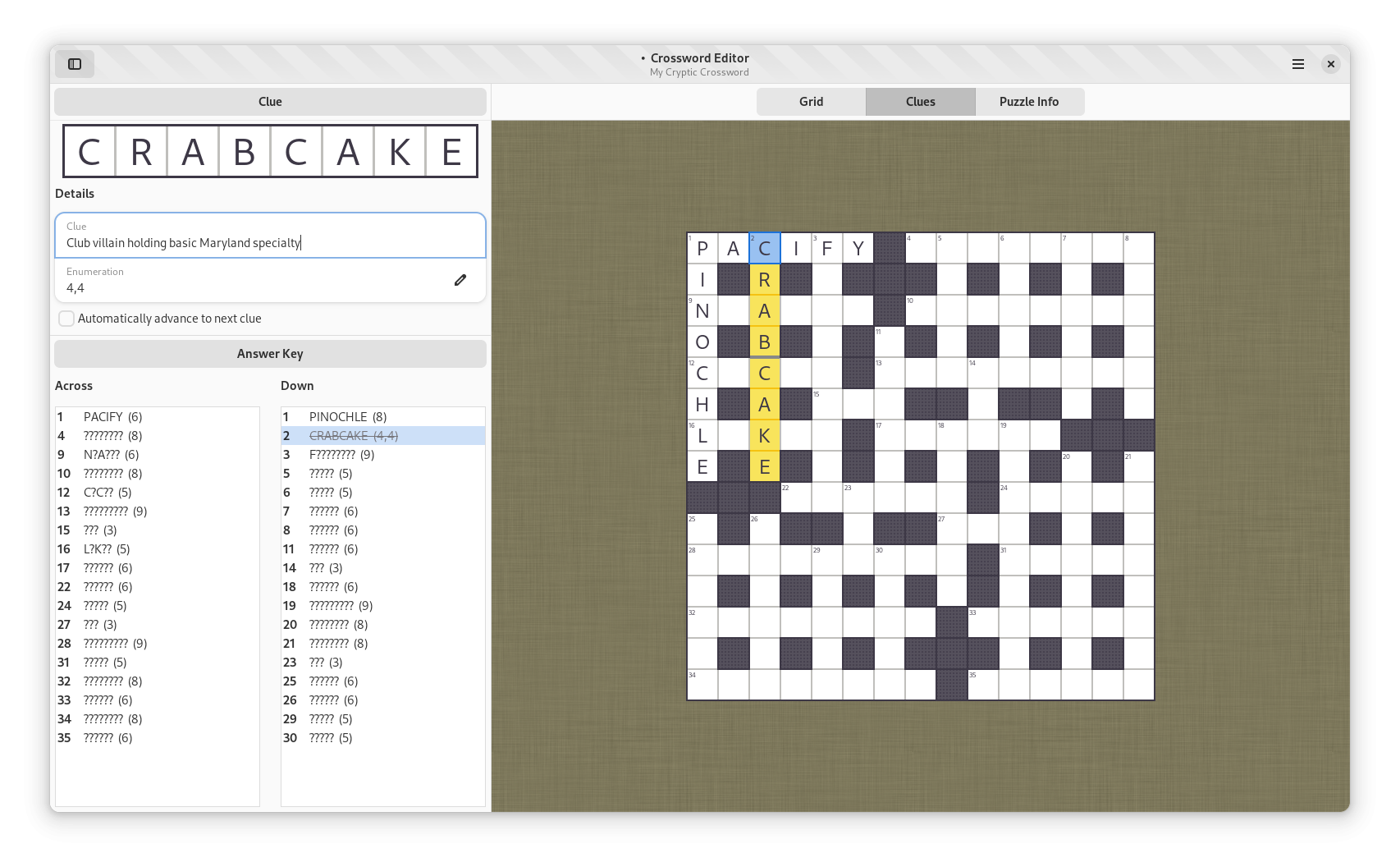Image resolution: width=1400 pixels, height=867 pixels.
Task: Toggle the sidebar panel icon
Action: pyautogui.click(x=75, y=64)
